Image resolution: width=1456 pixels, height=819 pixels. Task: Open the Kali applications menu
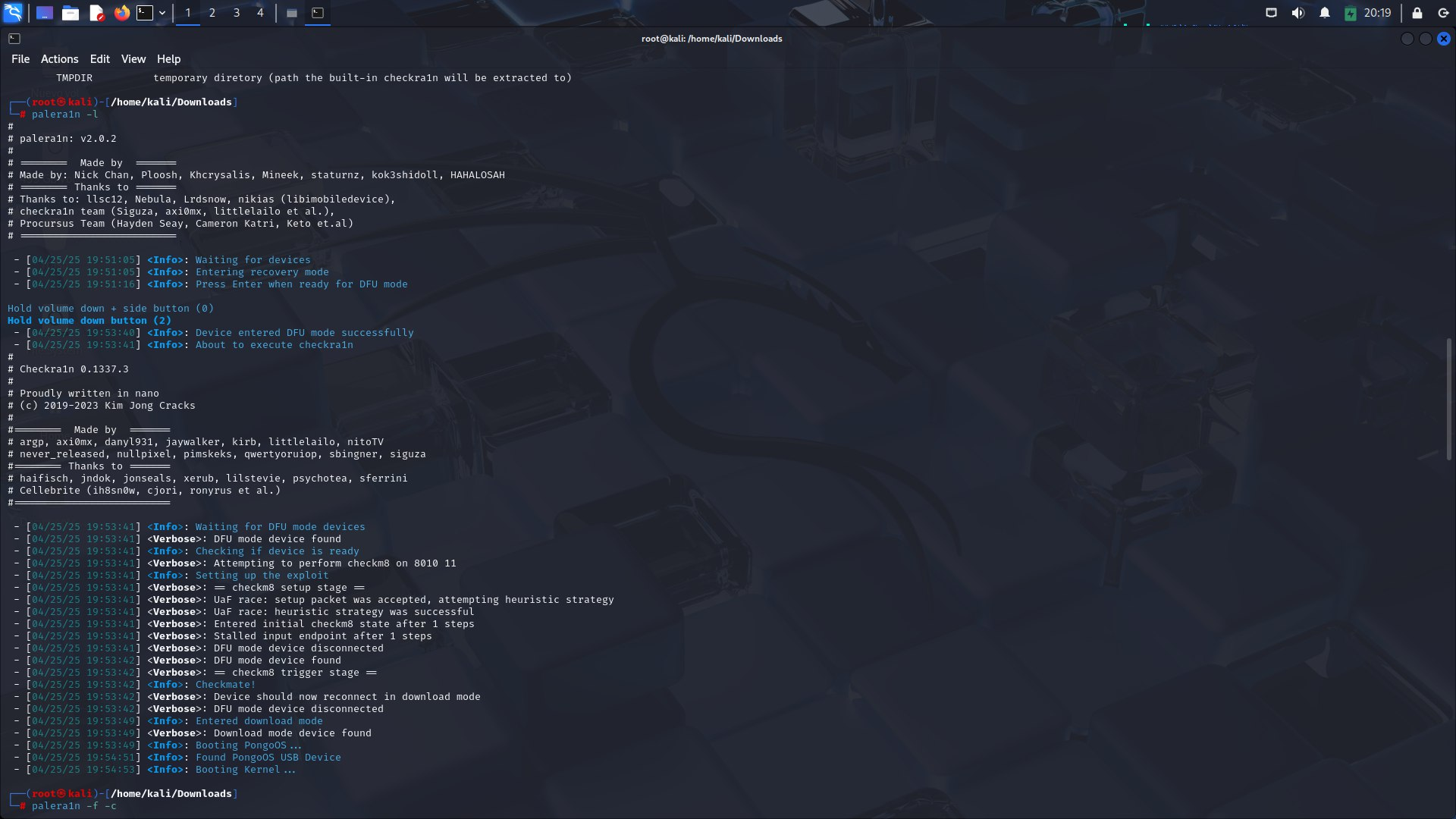click(13, 13)
